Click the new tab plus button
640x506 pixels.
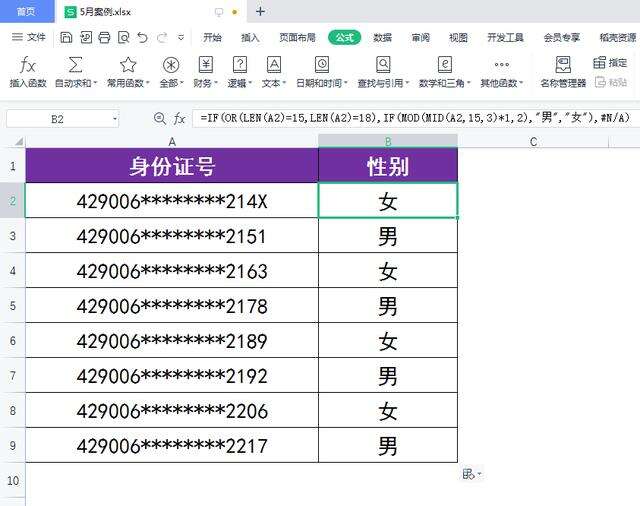click(260, 12)
